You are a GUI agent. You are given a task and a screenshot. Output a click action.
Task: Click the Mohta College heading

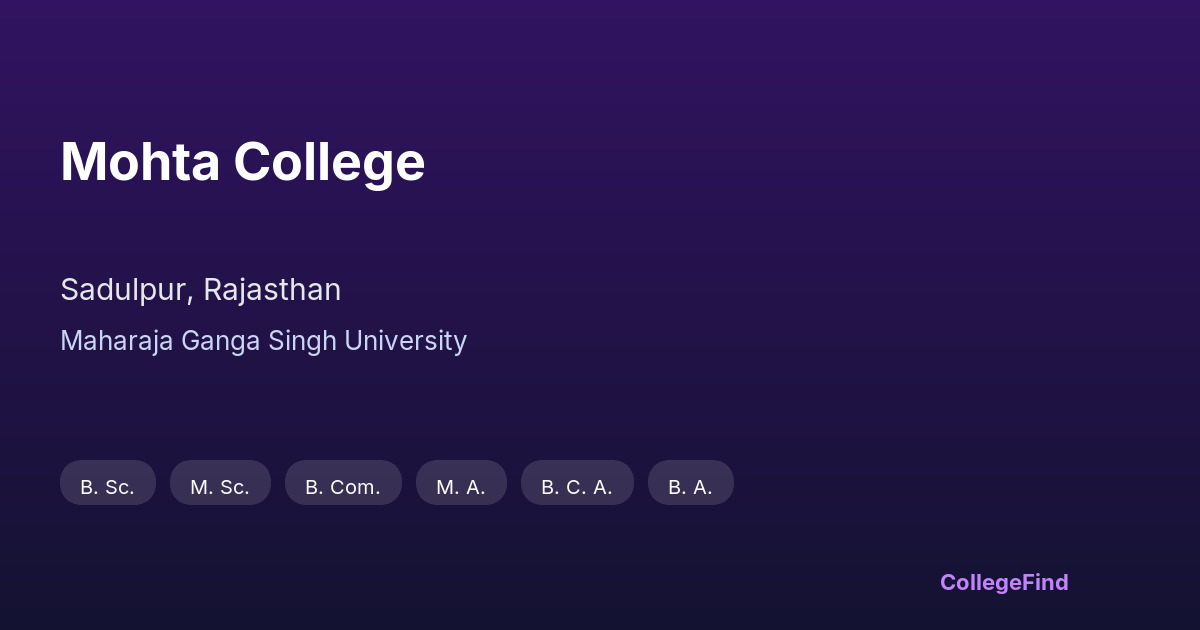(243, 162)
